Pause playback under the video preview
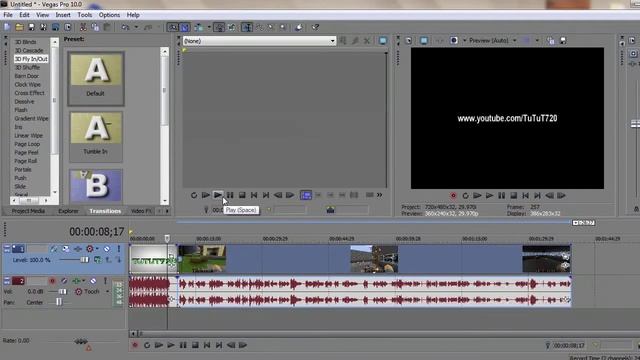The height and width of the screenshot is (360, 640). (x=501, y=196)
